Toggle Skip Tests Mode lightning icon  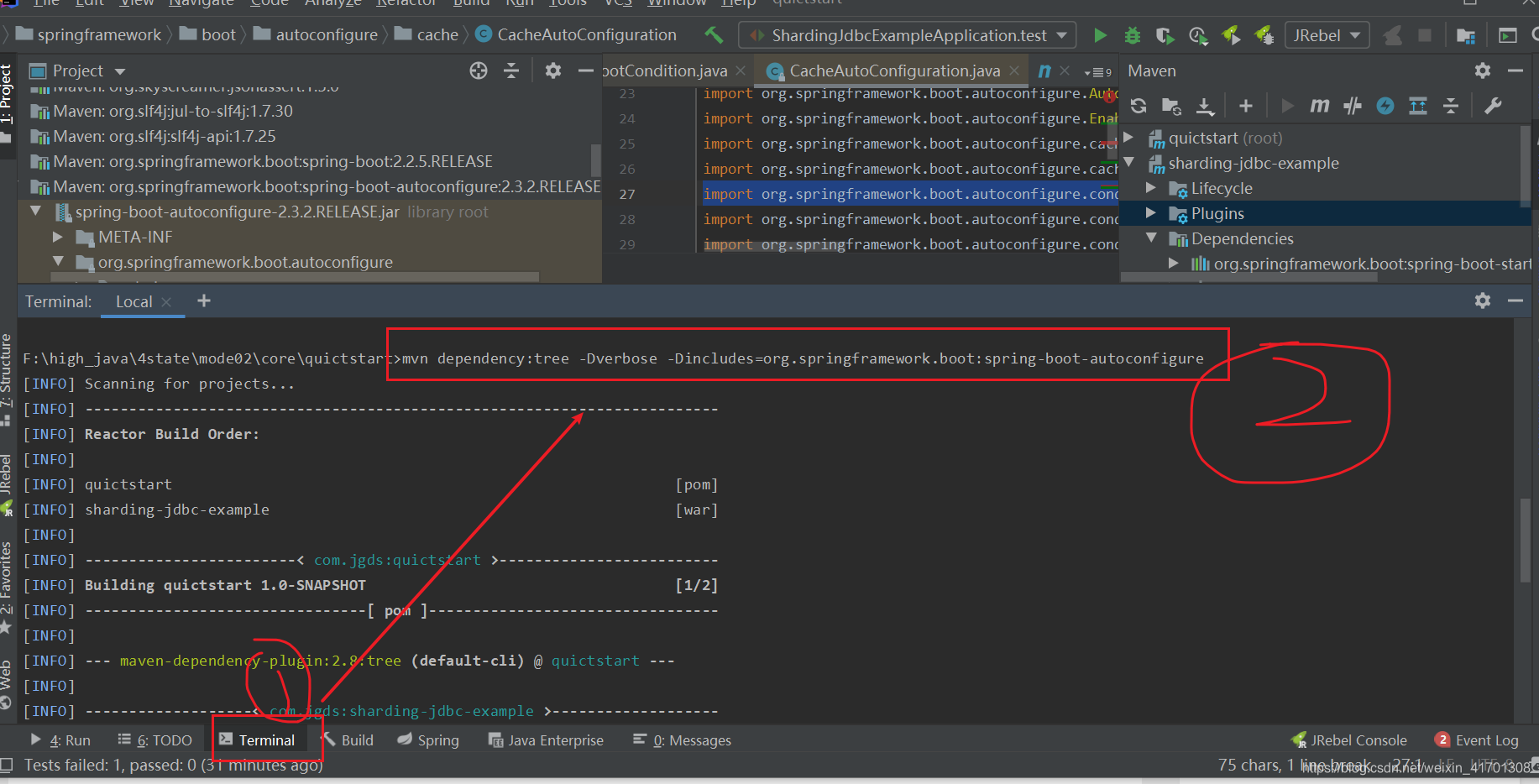[1385, 106]
